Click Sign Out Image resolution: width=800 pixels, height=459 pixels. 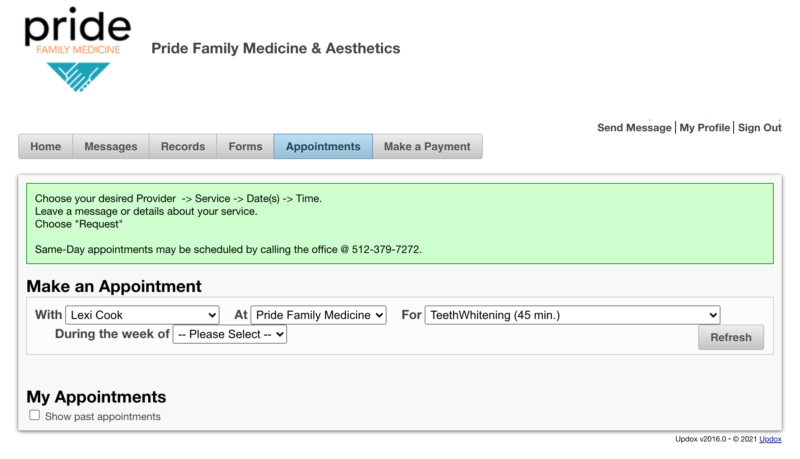coord(759,128)
